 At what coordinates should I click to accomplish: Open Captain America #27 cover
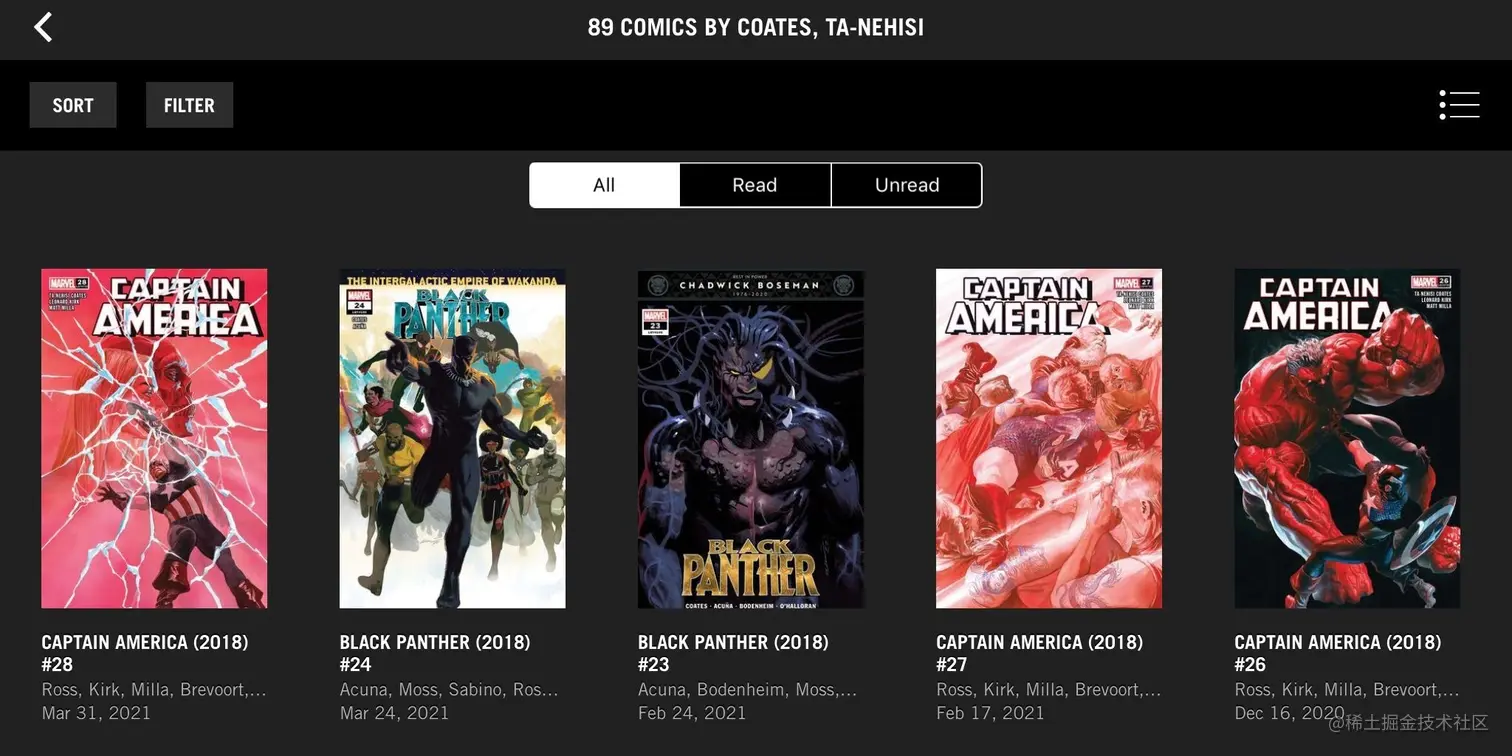coord(1049,438)
